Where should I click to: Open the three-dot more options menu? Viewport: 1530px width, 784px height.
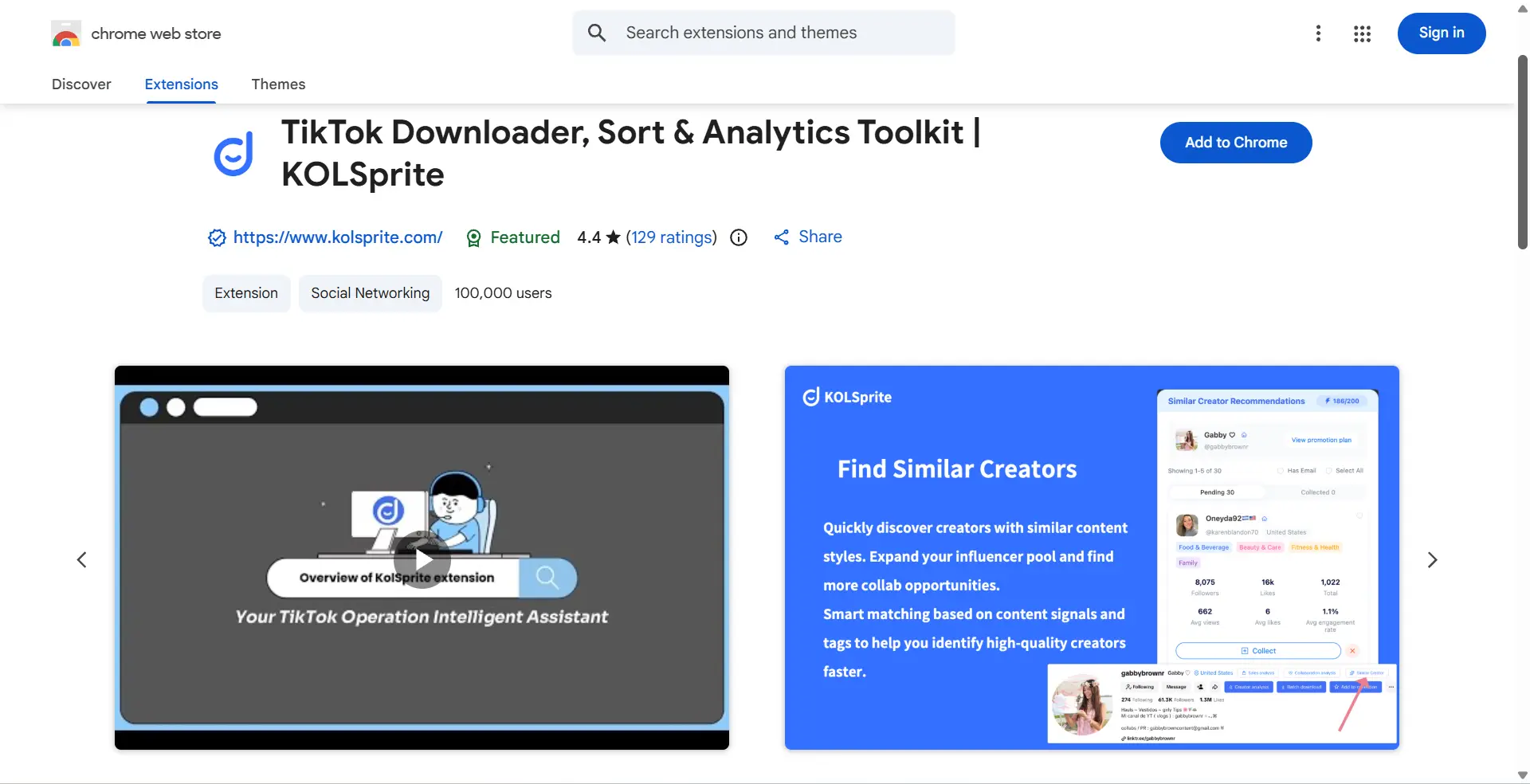1318,33
